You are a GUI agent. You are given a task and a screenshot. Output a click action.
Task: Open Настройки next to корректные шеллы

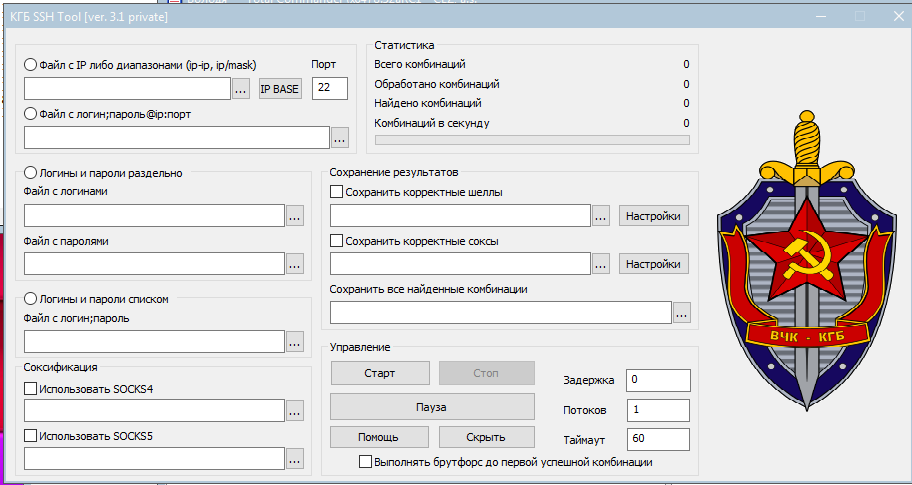click(x=654, y=216)
